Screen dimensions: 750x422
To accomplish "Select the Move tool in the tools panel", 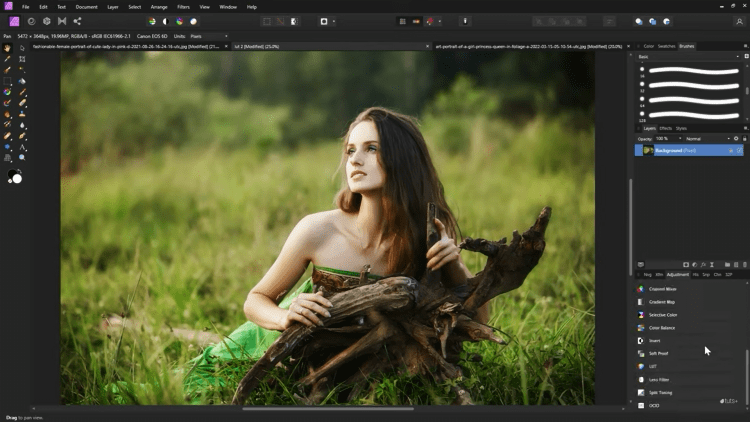I will pyautogui.click(x=22, y=47).
